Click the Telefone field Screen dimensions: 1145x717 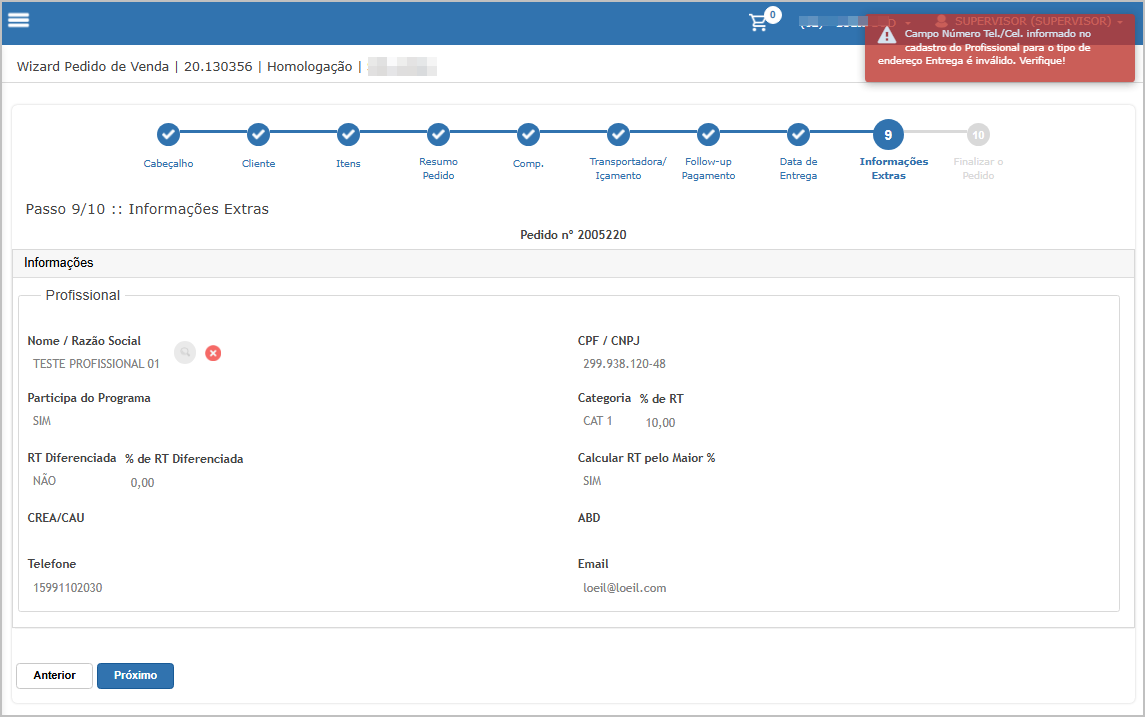(x=68, y=588)
